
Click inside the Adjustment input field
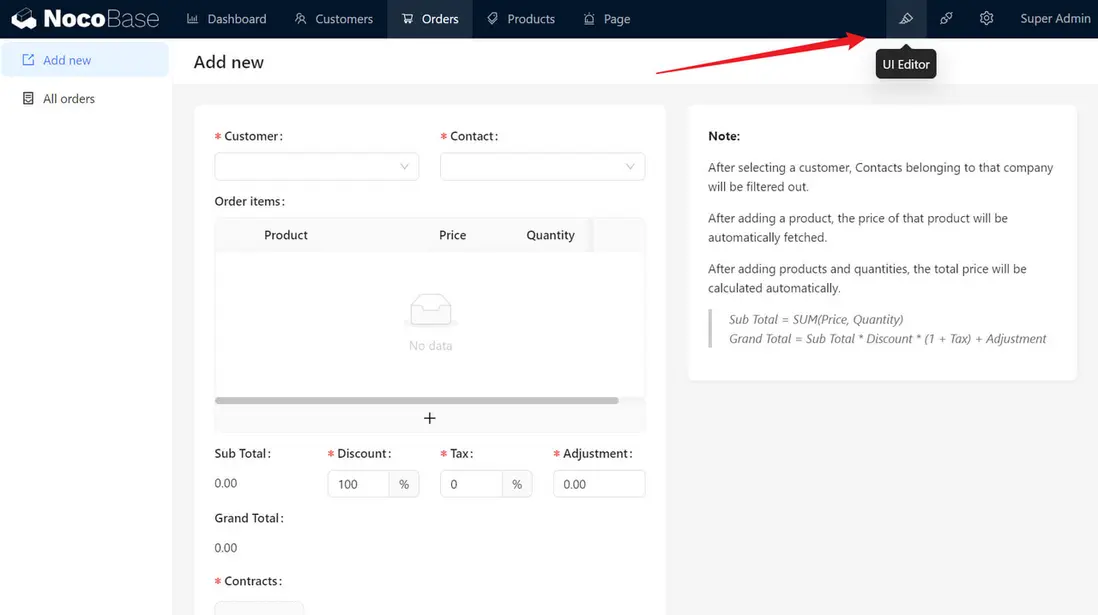point(599,483)
